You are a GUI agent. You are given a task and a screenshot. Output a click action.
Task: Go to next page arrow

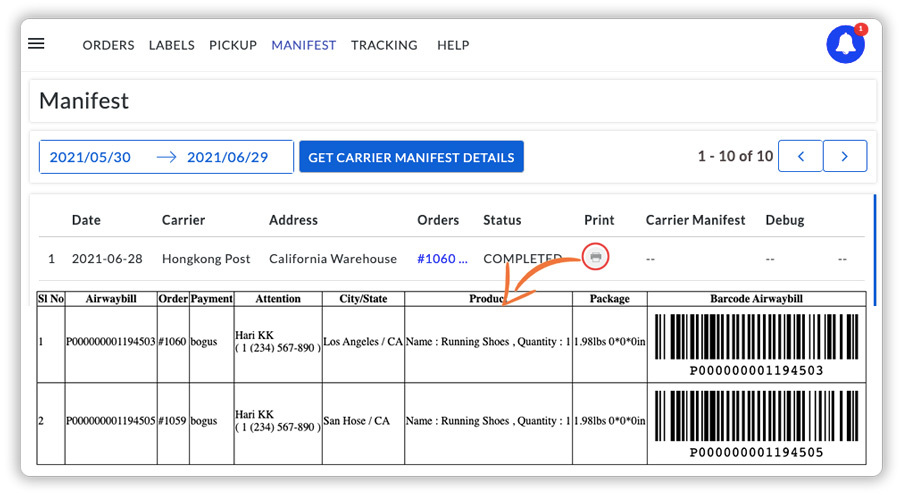(845, 156)
